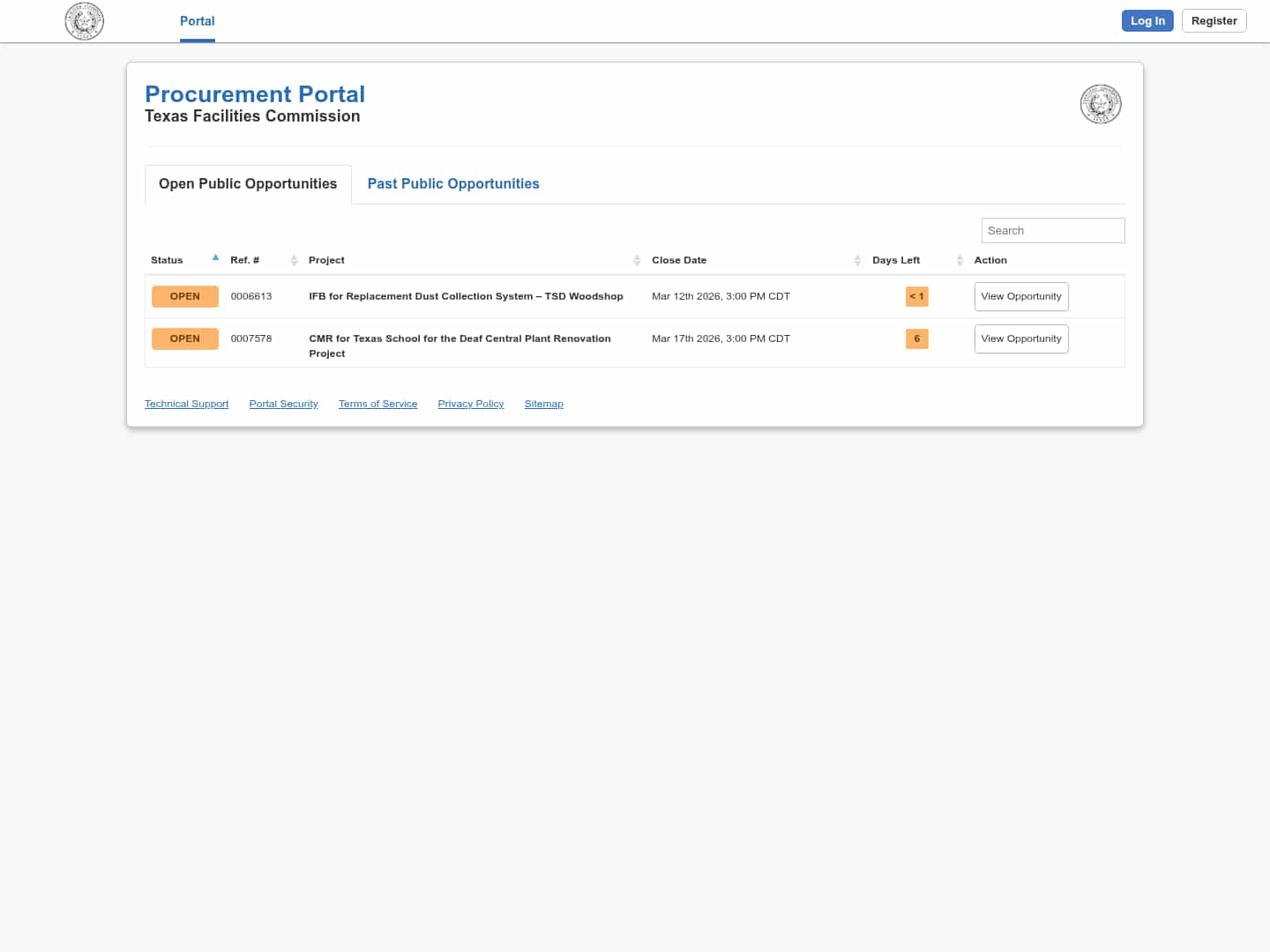The width and height of the screenshot is (1270, 952).
Task: Open the Technical Support link
Action: click(186, 404)
